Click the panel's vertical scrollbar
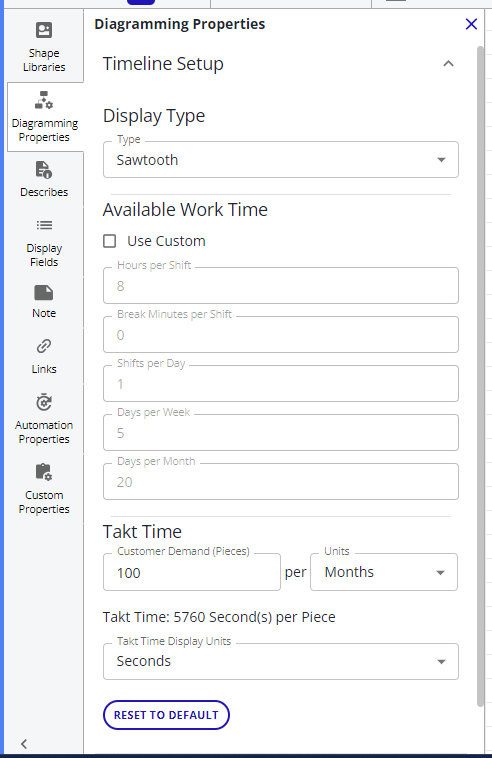 coord(480,377)
